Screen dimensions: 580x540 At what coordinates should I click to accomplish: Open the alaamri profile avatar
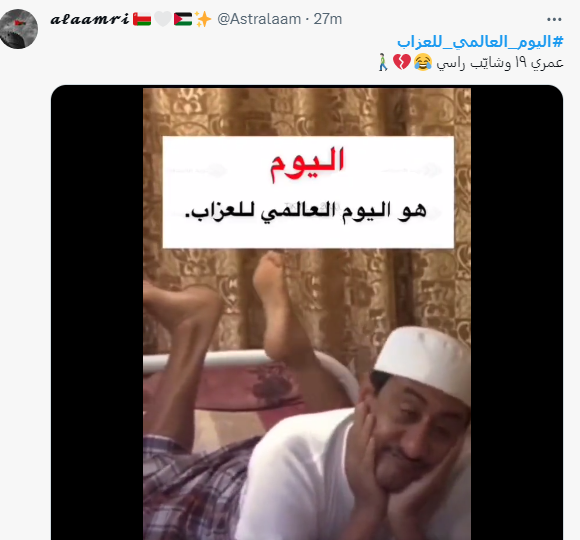pos(18,29)
